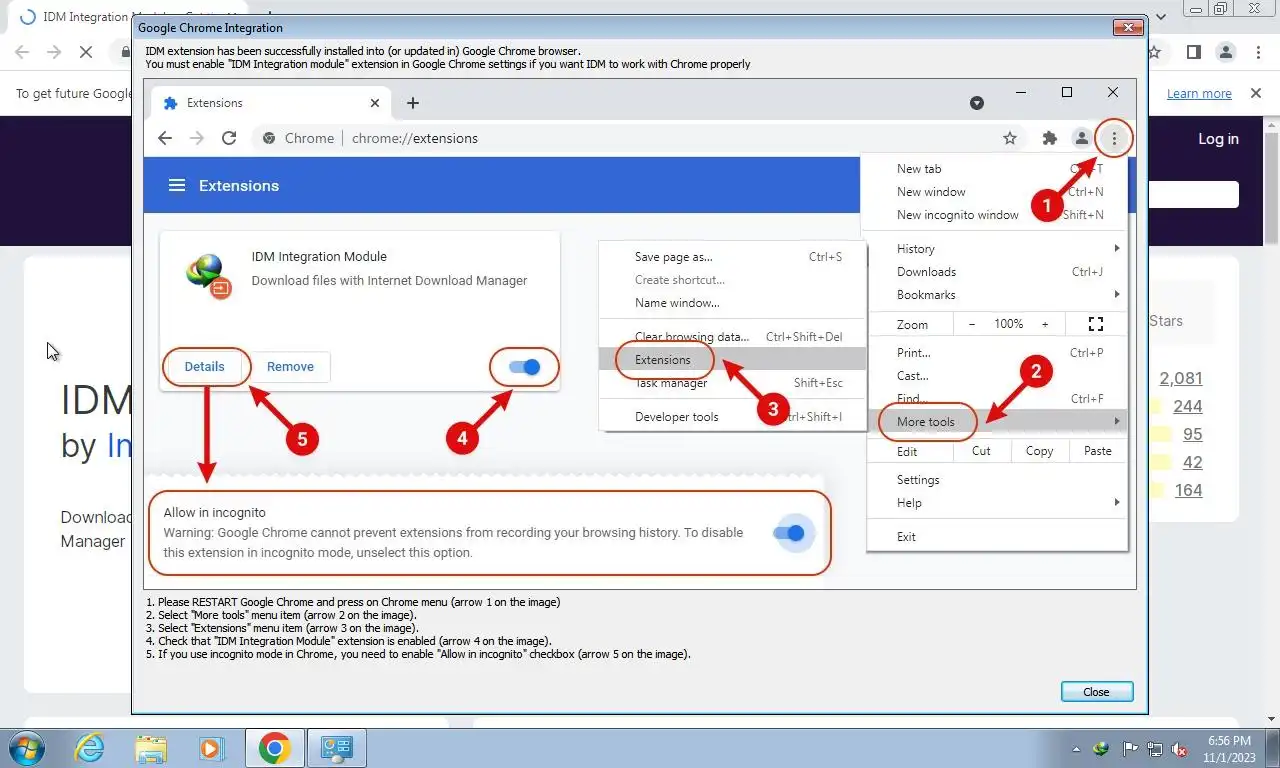Toggle the Allow in incognito switch in the image
The width and height of the screenshot is (1280, 768).
(790, 533)
